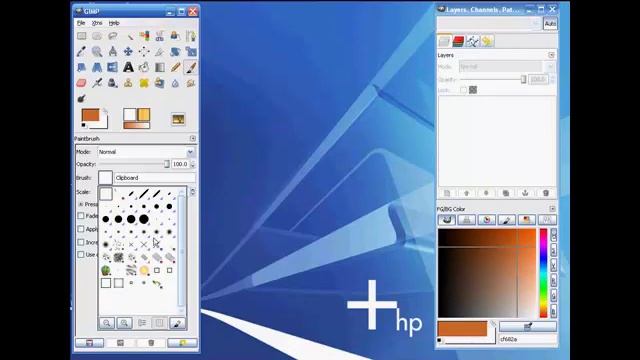
Task: Click the active image thumbnail in toolbox
Action: coord(178,119)
